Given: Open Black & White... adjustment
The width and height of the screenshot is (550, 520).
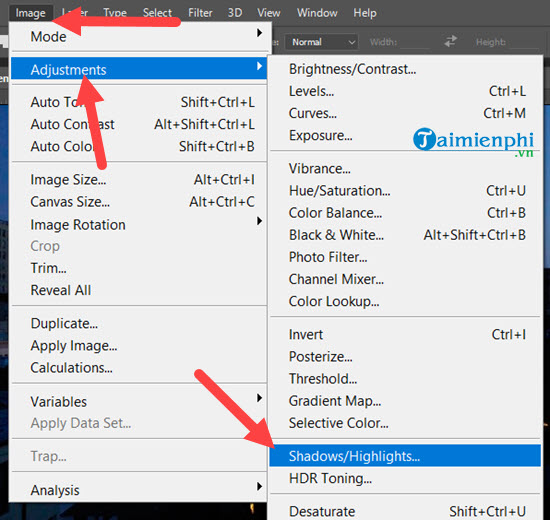Looking at the screenshot, I should point(405,235).
